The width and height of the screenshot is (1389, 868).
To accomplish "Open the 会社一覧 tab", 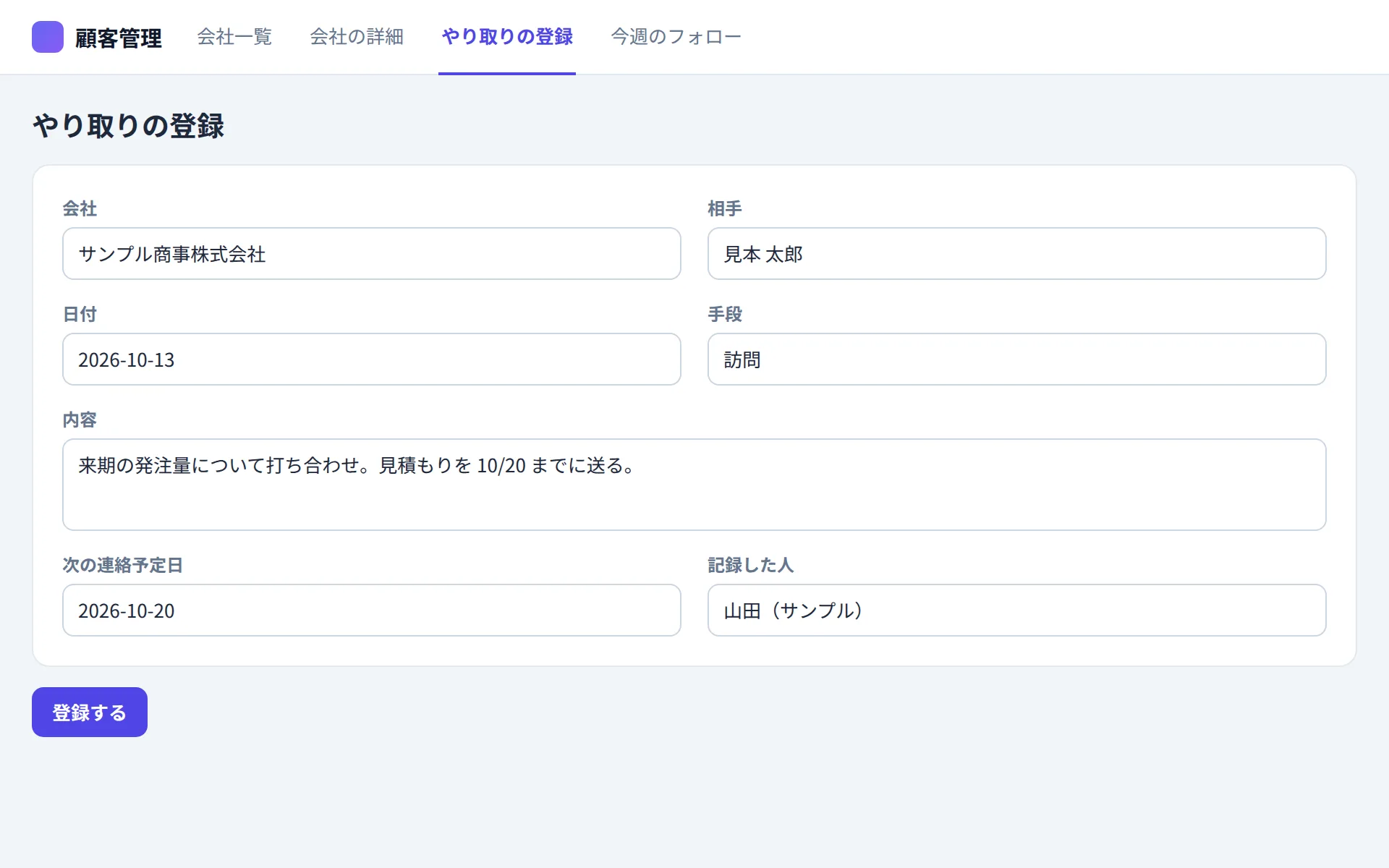I will pos(234,37).
